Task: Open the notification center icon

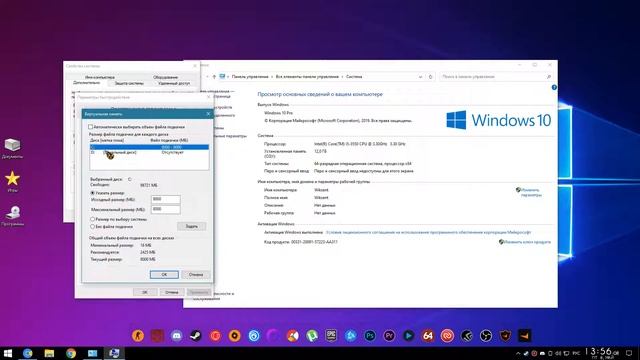Action: [x=629, y=353]
